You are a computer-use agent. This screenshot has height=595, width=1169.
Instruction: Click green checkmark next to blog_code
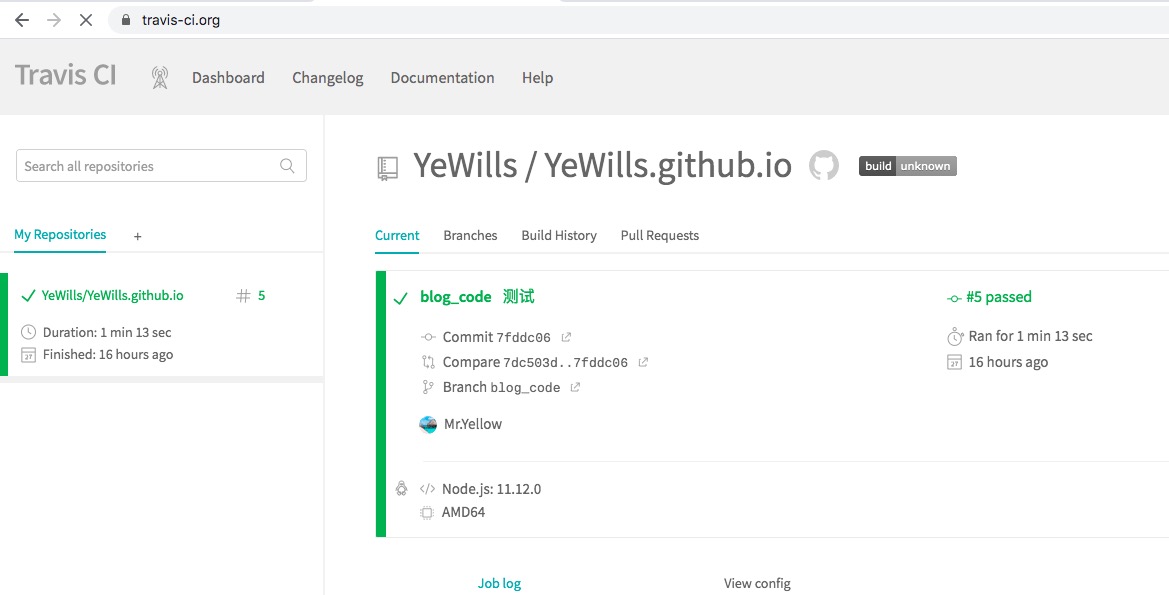point(401,298)
